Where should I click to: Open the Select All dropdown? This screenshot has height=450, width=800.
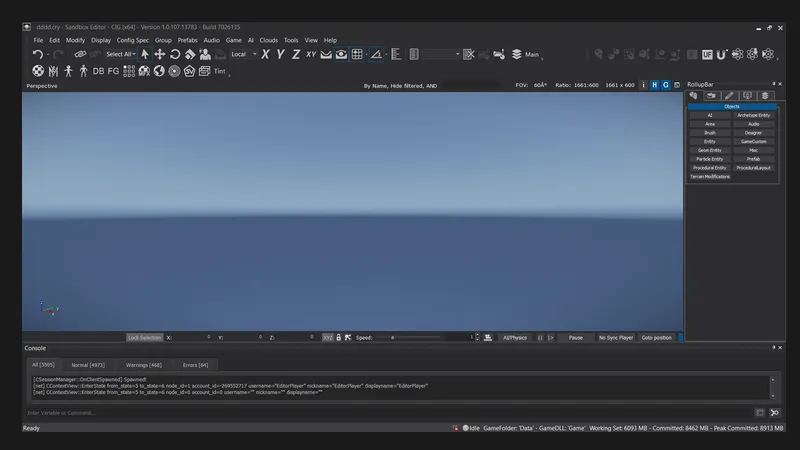click(121, 54)
